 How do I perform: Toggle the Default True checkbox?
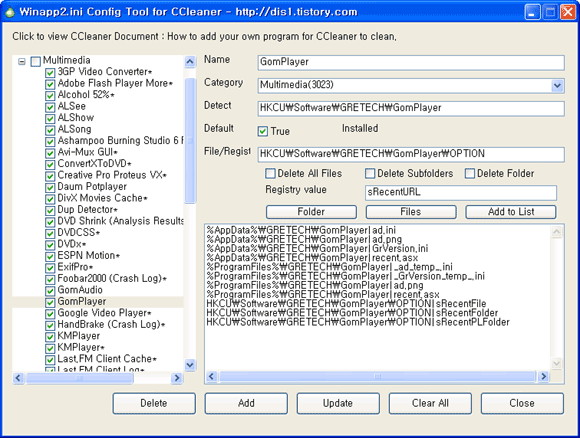(263, 131)
